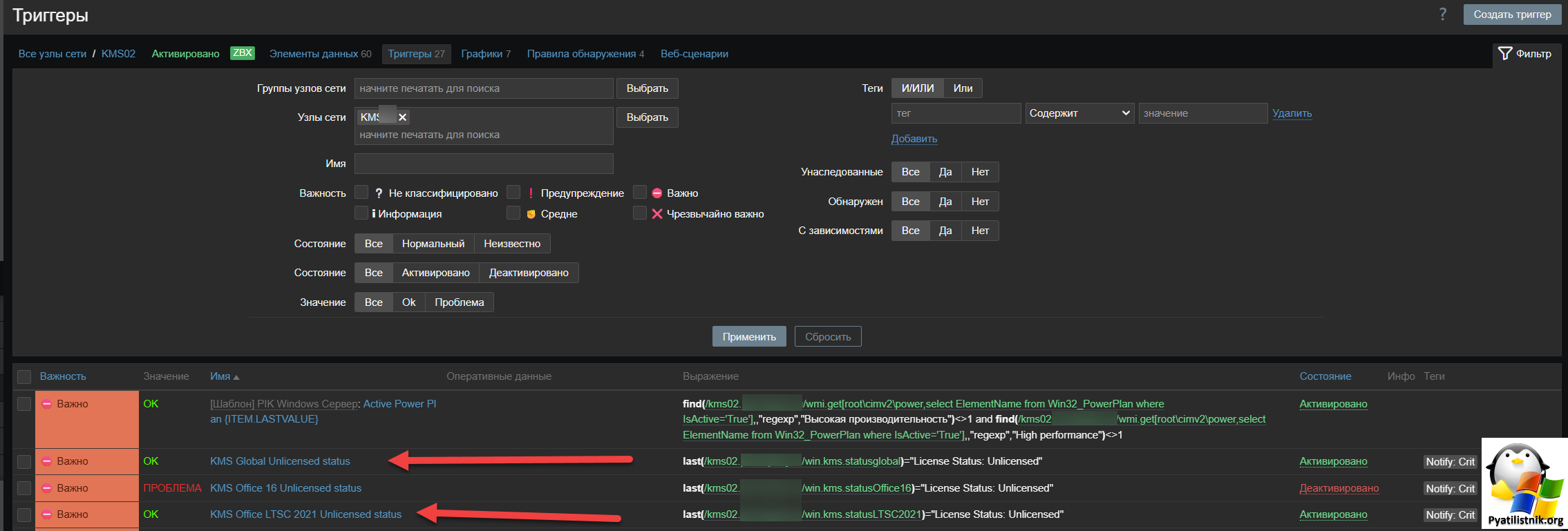Click the red Важно severity icon in filter
The width and height of the screenshot is (1568, 531).
pos(657,193)
